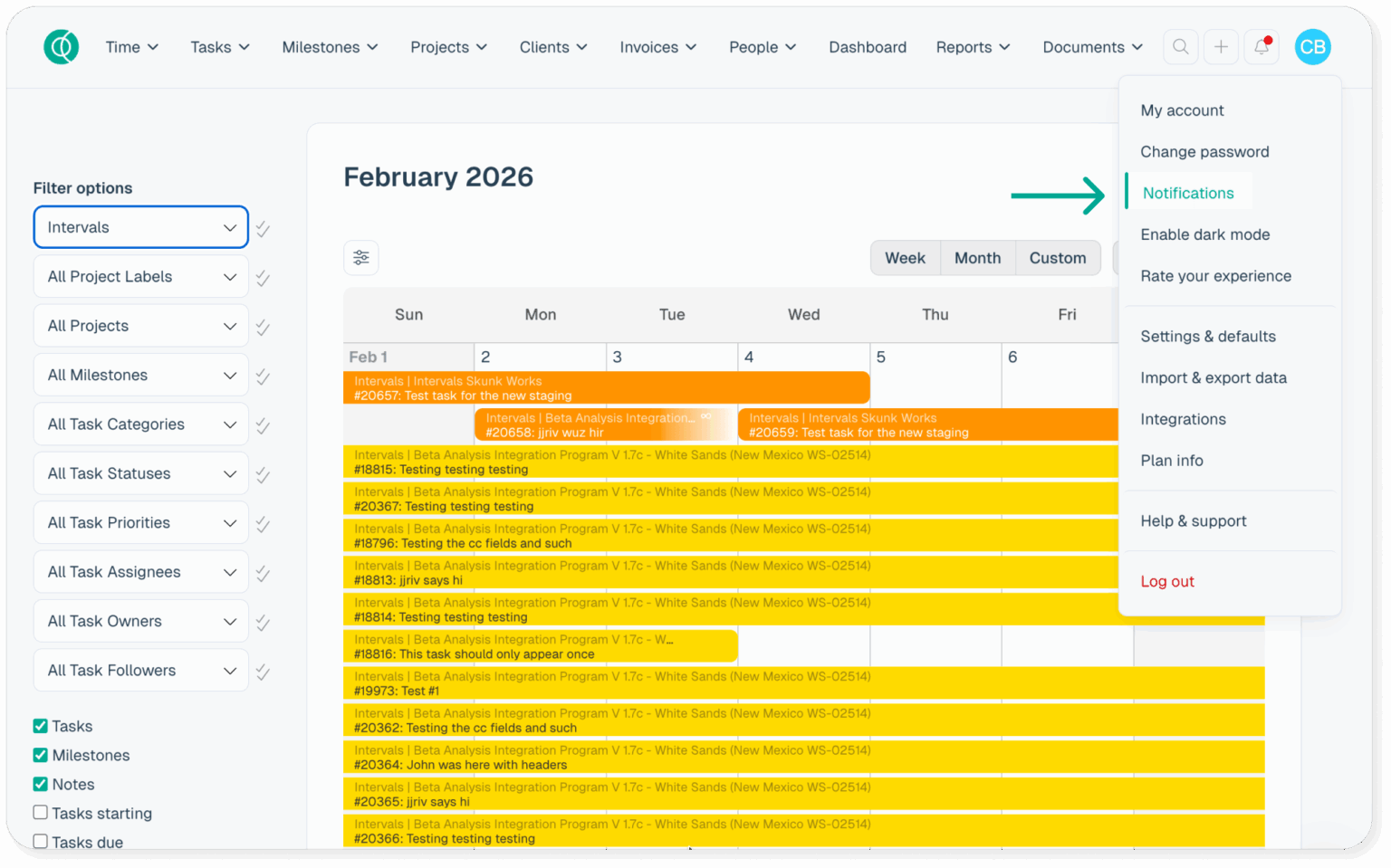
Task: Uncheck the Milestones checkbox
Action: point(40,755)
